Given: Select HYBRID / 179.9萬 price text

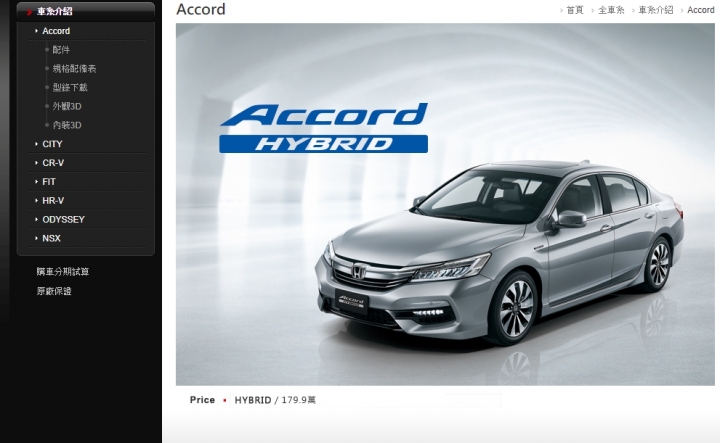Looking at the screenshot, I should pos(275,400).
